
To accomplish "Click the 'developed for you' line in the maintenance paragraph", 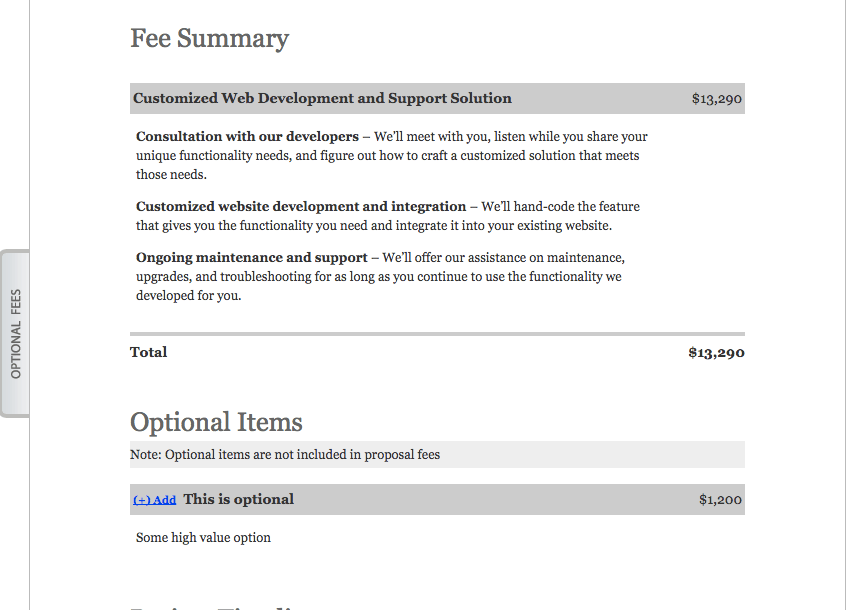I will 188,295.
